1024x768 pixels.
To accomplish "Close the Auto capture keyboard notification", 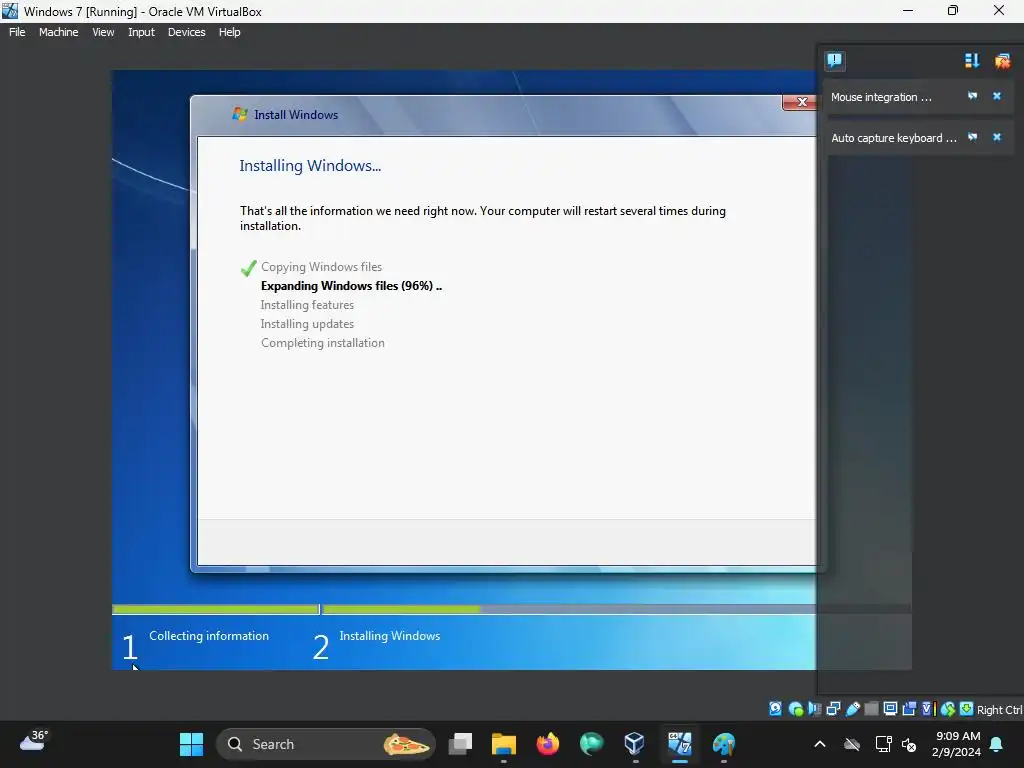I will 997,137.
